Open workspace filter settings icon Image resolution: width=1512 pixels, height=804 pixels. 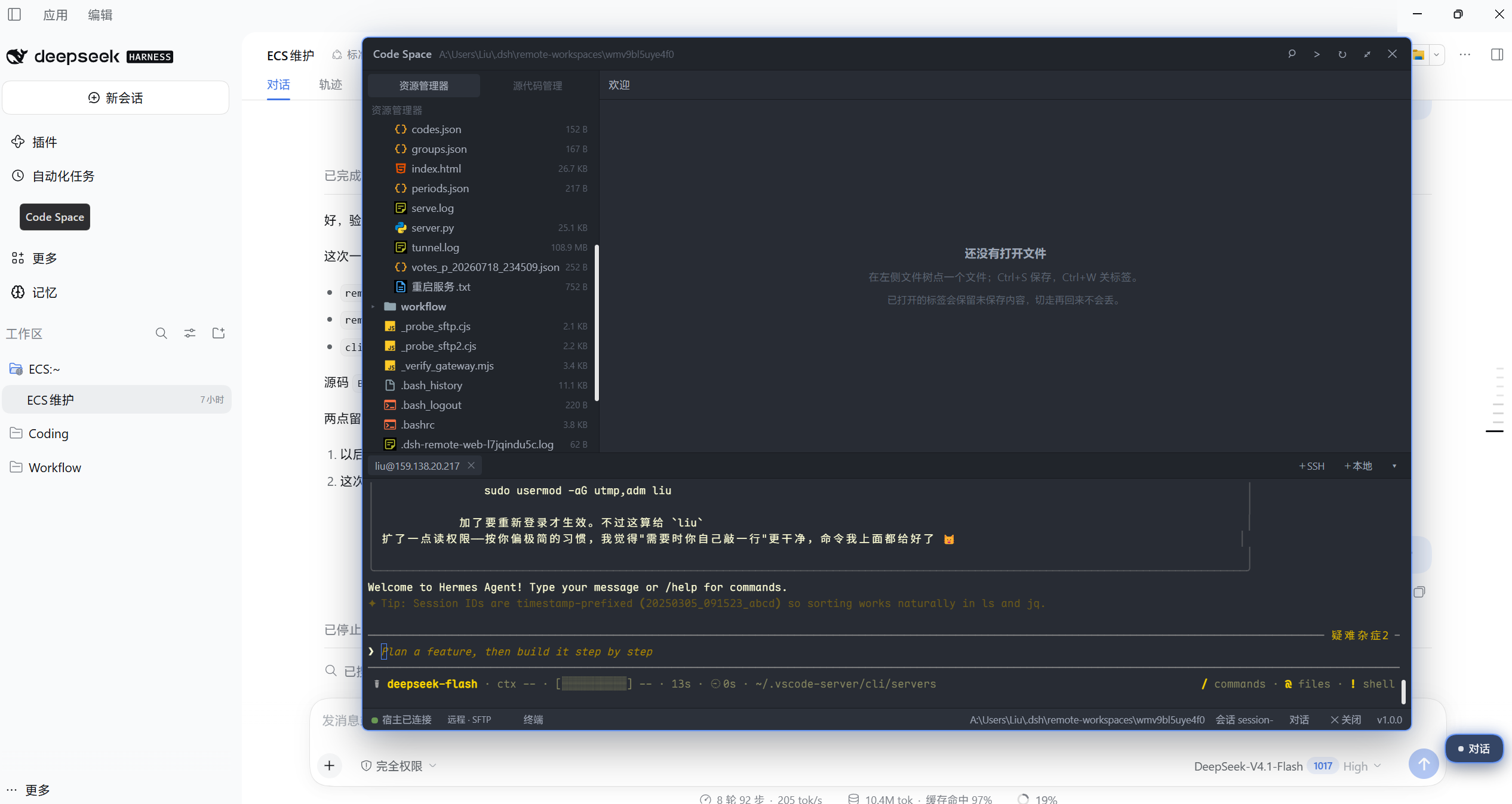(x=190, y=333)
